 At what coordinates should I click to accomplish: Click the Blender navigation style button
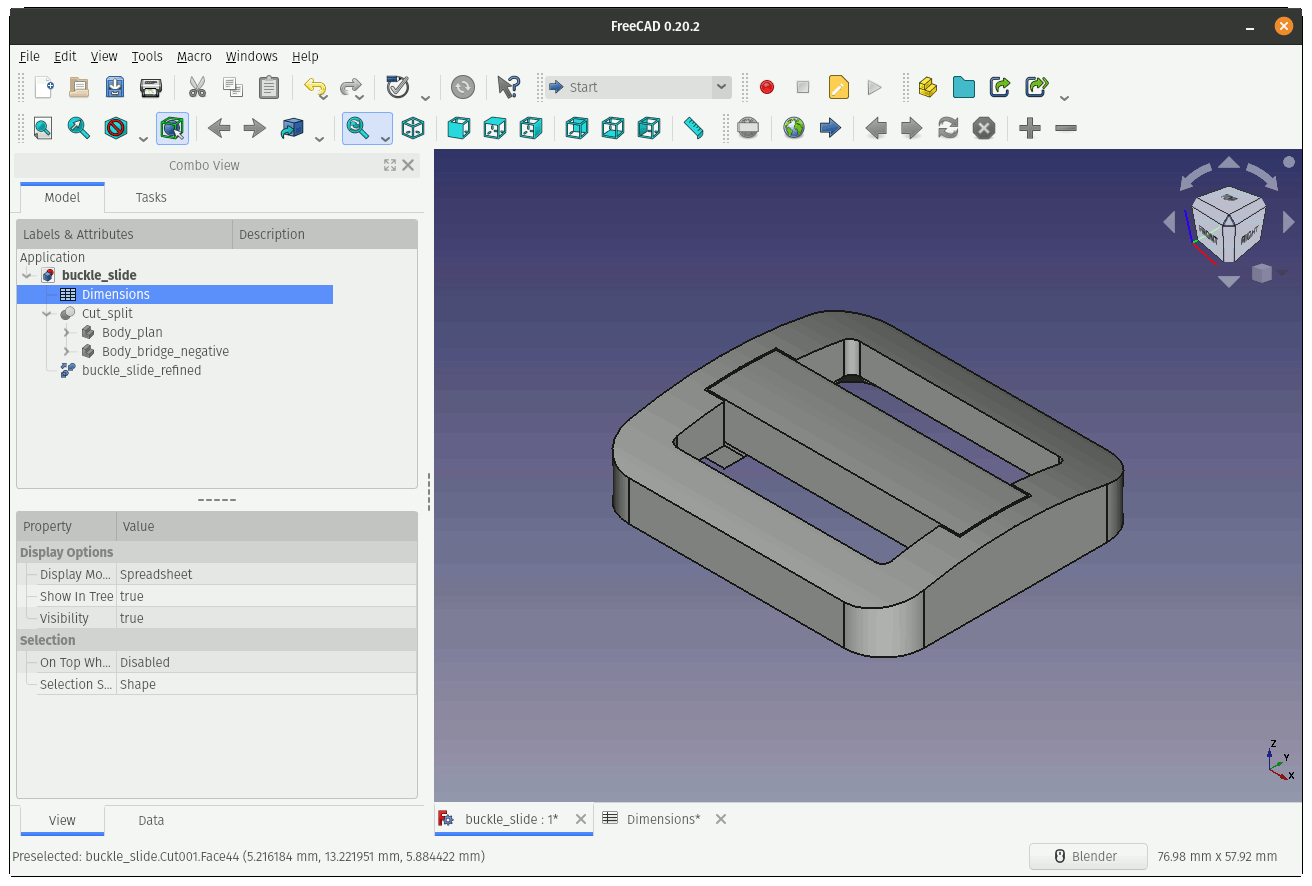(1086, 856)
